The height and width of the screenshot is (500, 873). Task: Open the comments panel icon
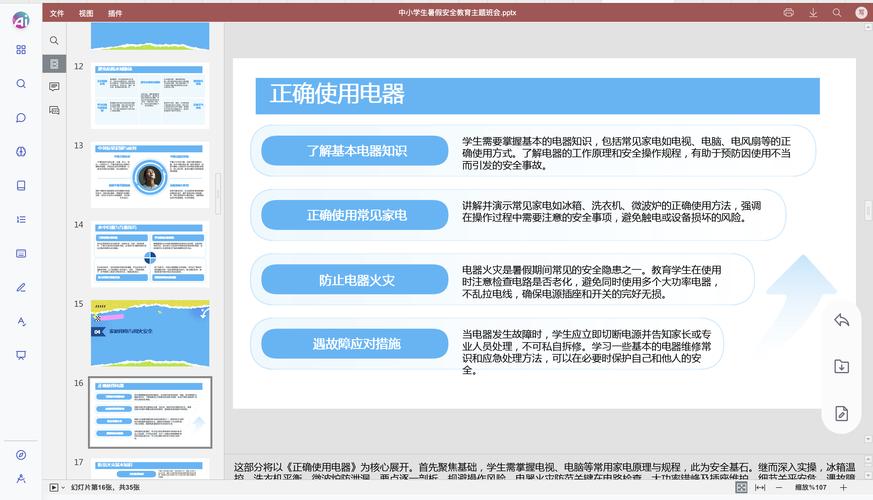[54, 110]
